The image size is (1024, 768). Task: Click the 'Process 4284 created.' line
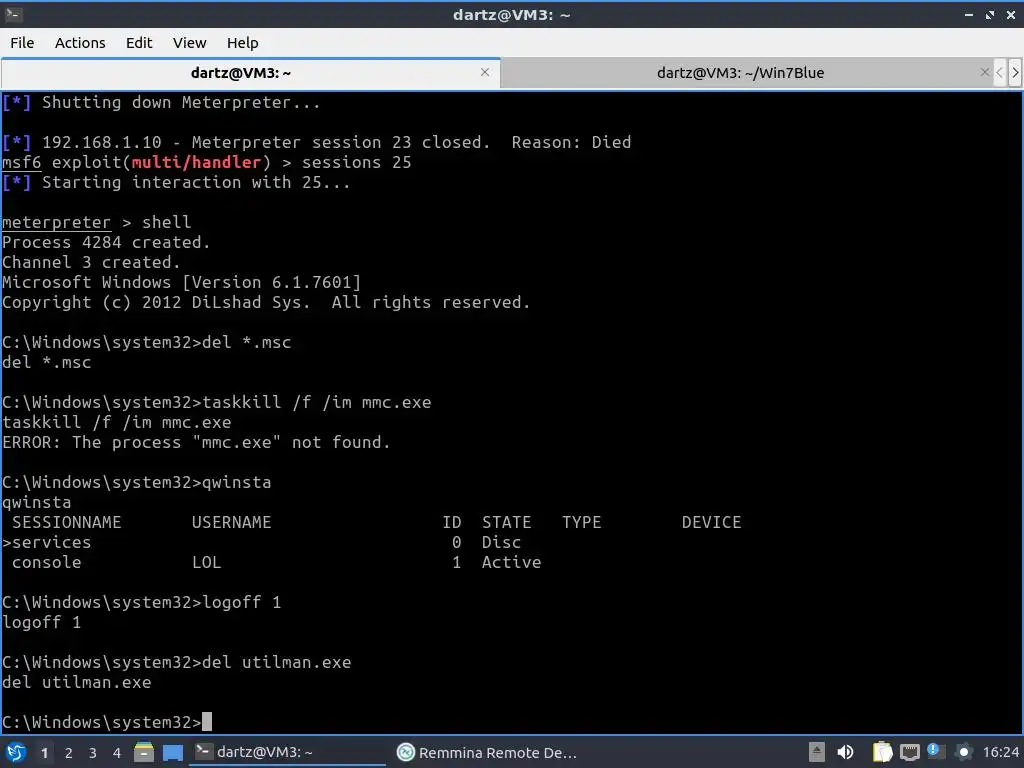[106, 242]
